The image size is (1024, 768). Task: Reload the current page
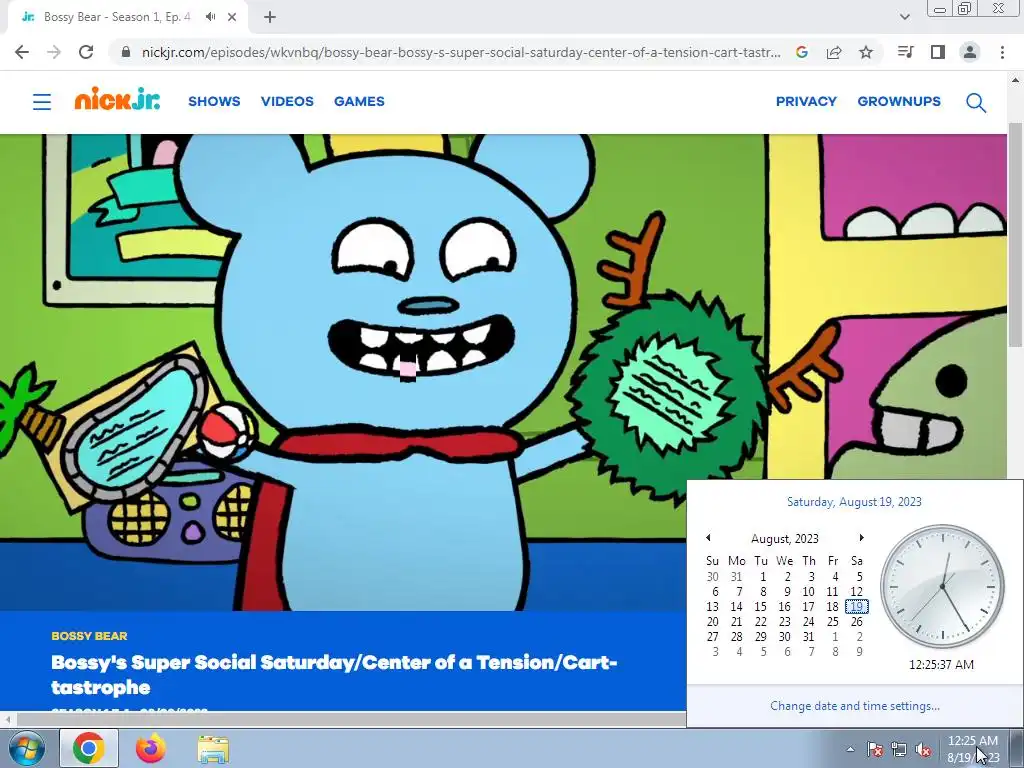click(86, 52)
